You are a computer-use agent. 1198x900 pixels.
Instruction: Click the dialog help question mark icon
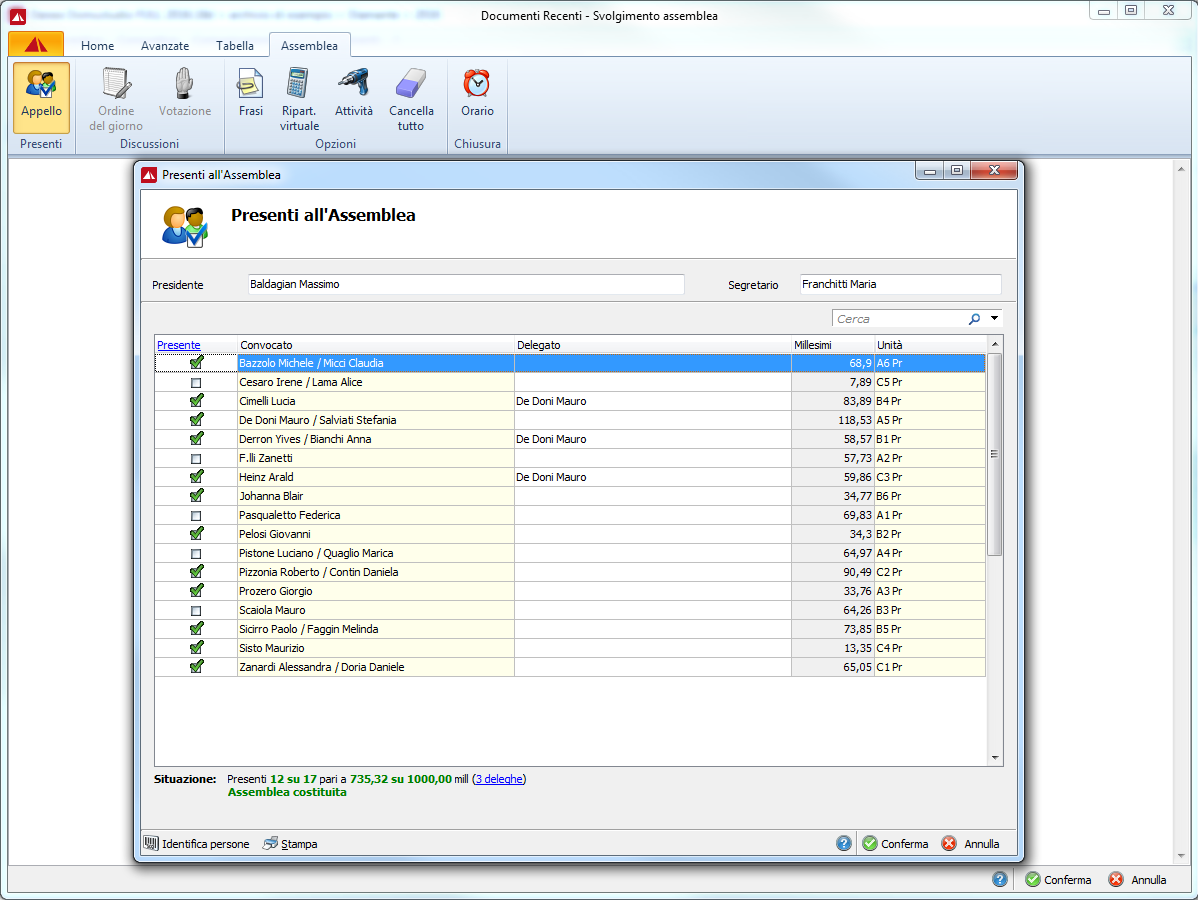844,843
